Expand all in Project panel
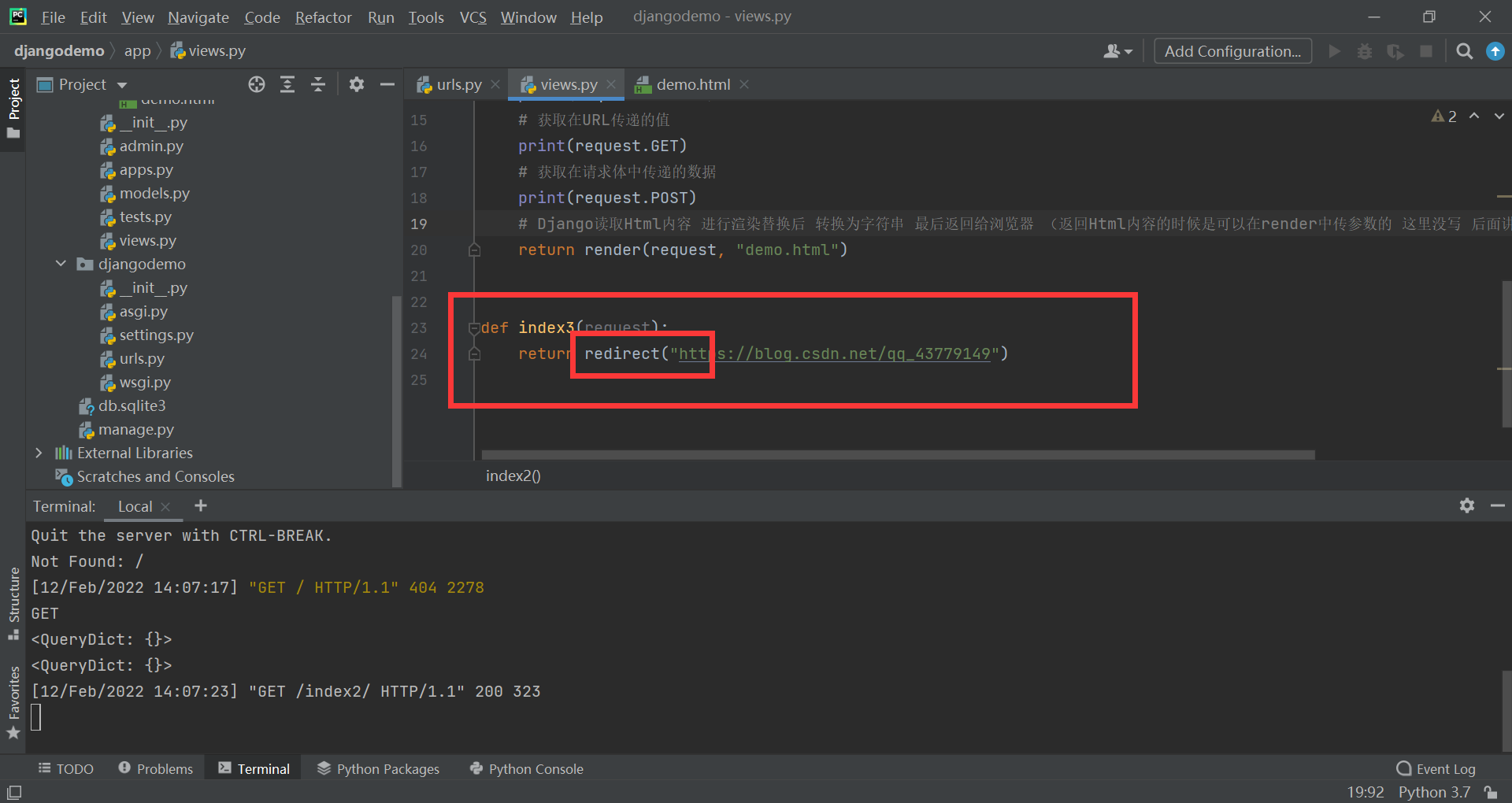This screenshot has height=803, width=1512. tap(287, 84)
